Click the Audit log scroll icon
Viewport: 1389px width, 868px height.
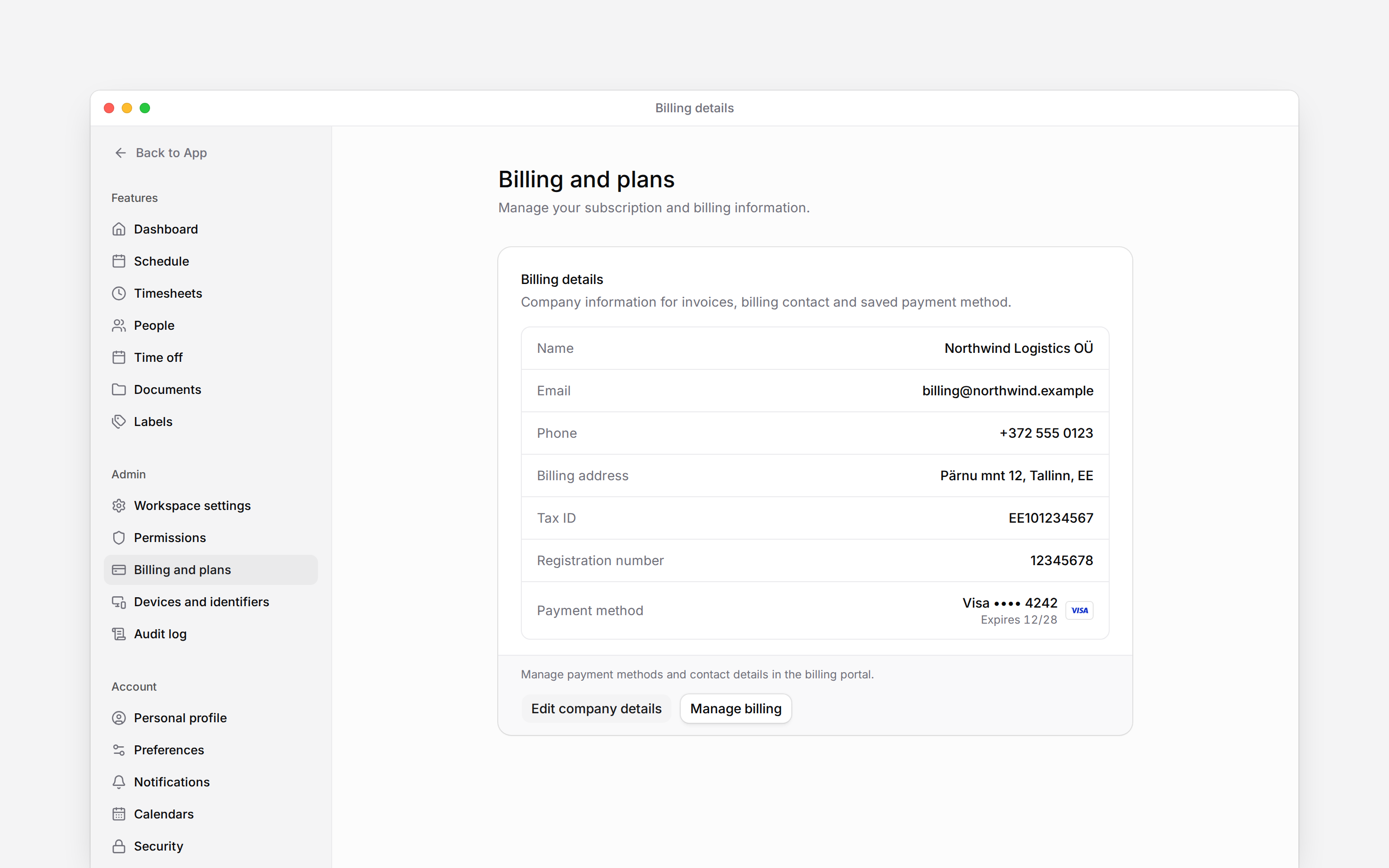119,634
